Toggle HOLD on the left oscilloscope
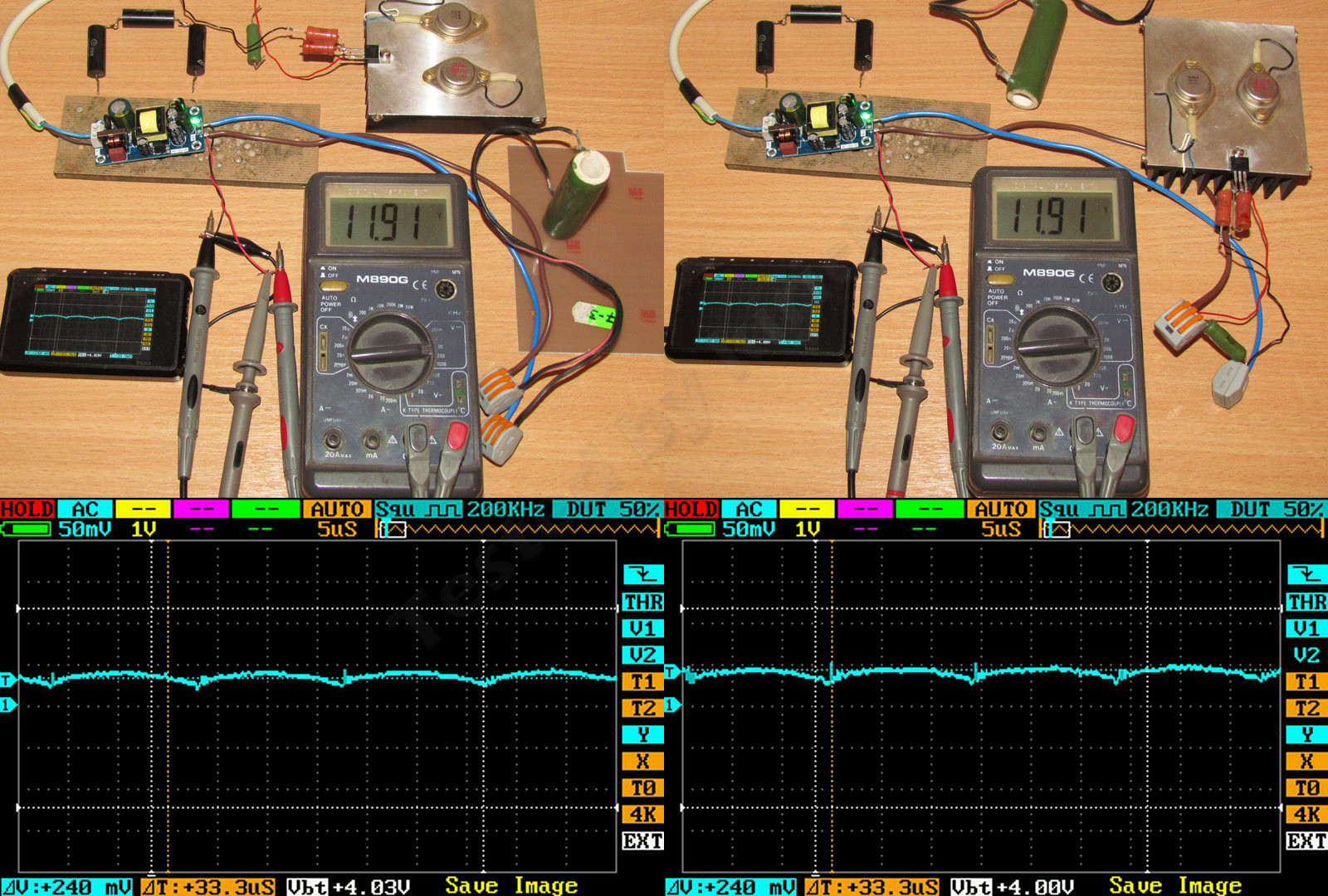1328x896 pixels. coord(27,509)
